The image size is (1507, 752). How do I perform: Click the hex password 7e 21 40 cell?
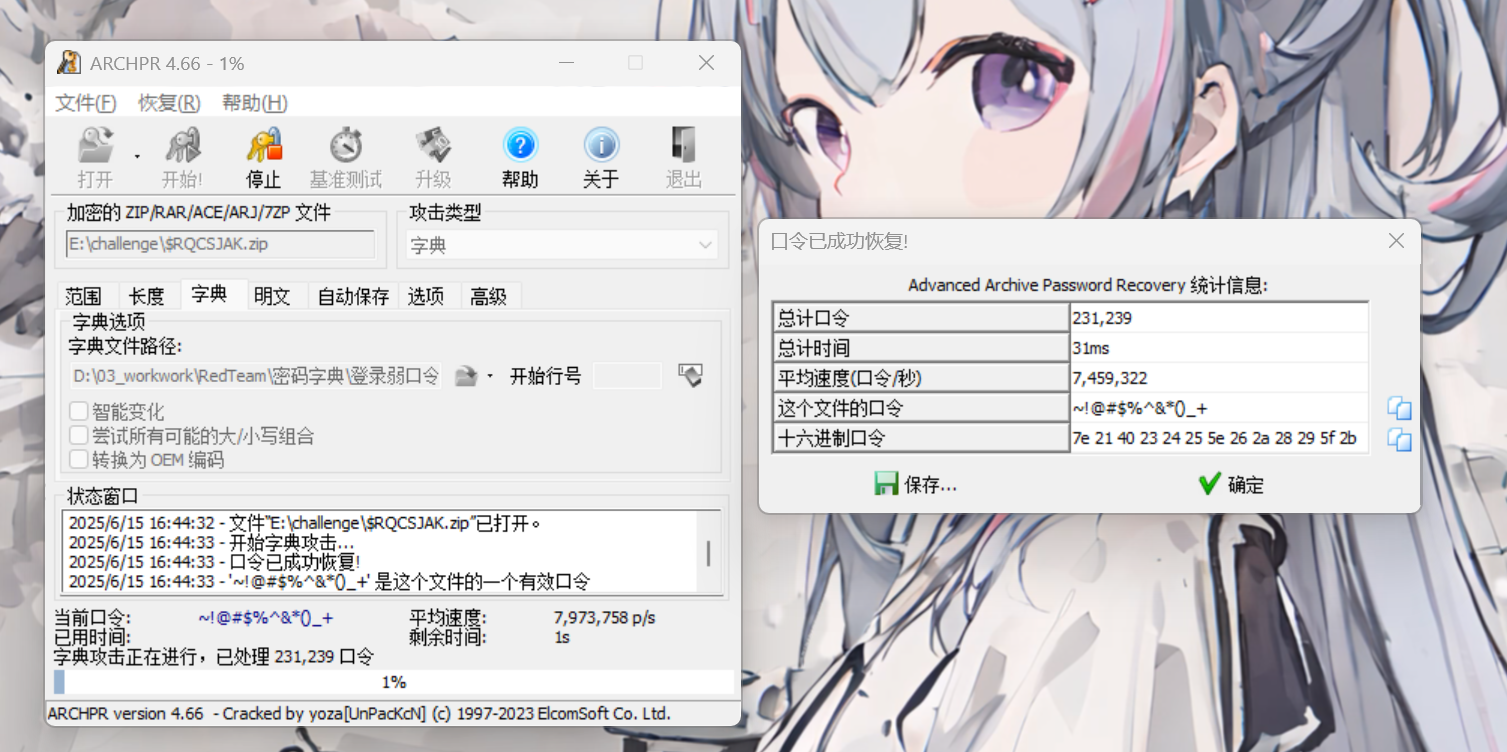1219,438
